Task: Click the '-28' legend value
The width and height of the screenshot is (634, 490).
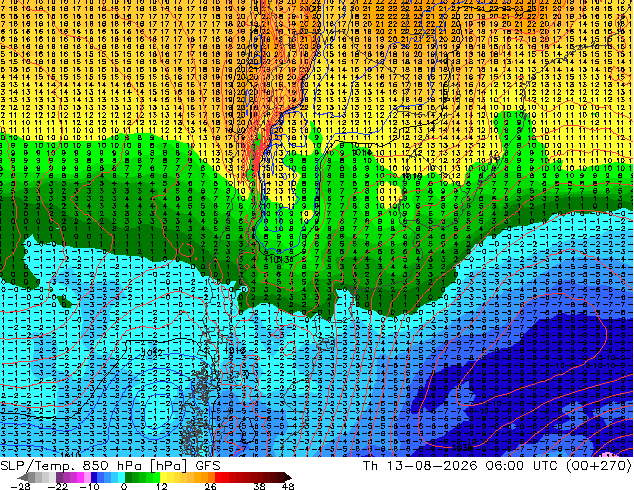Action: coord(20,486)
